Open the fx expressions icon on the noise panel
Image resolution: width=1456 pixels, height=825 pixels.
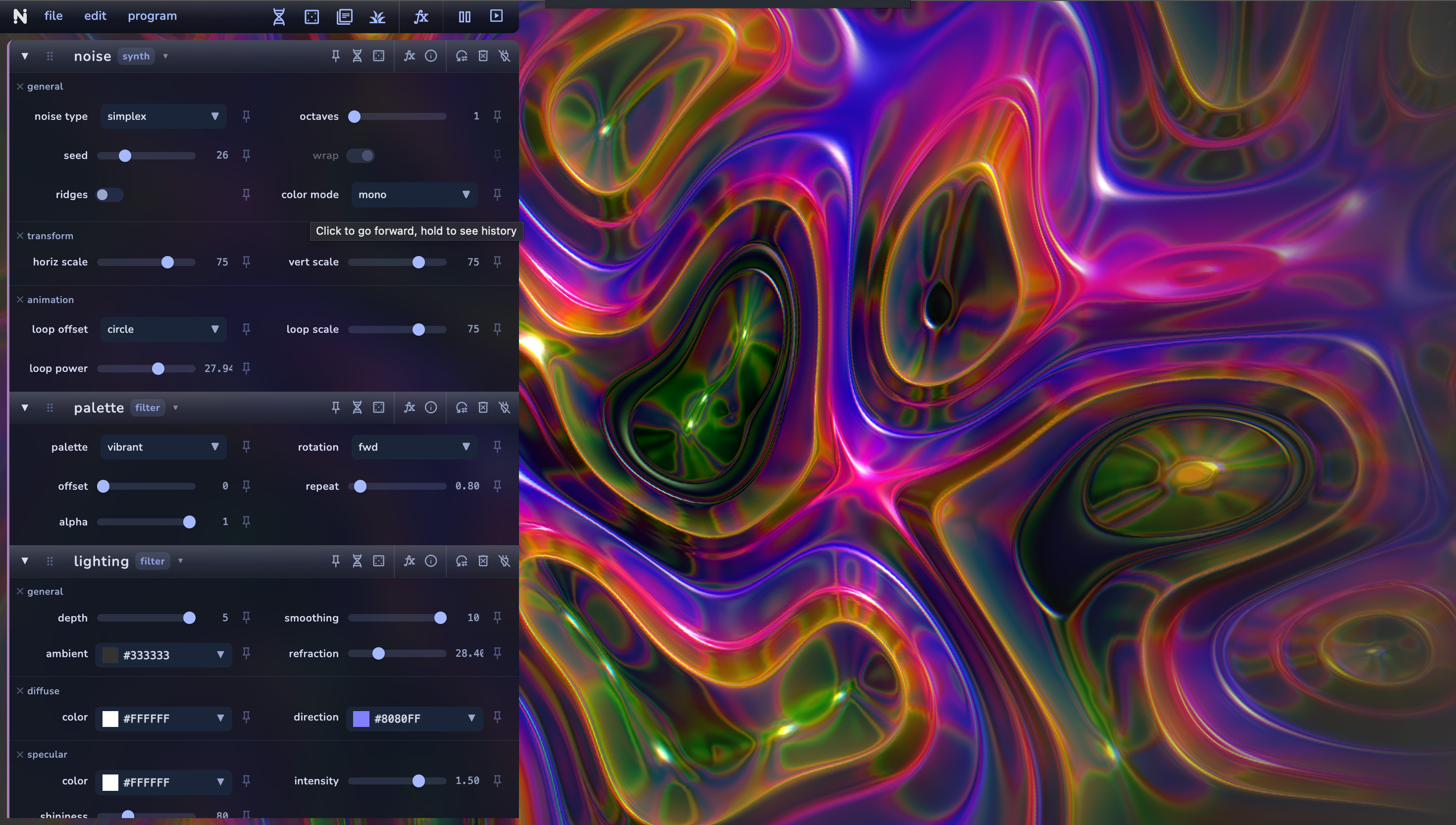pos(409,56)
